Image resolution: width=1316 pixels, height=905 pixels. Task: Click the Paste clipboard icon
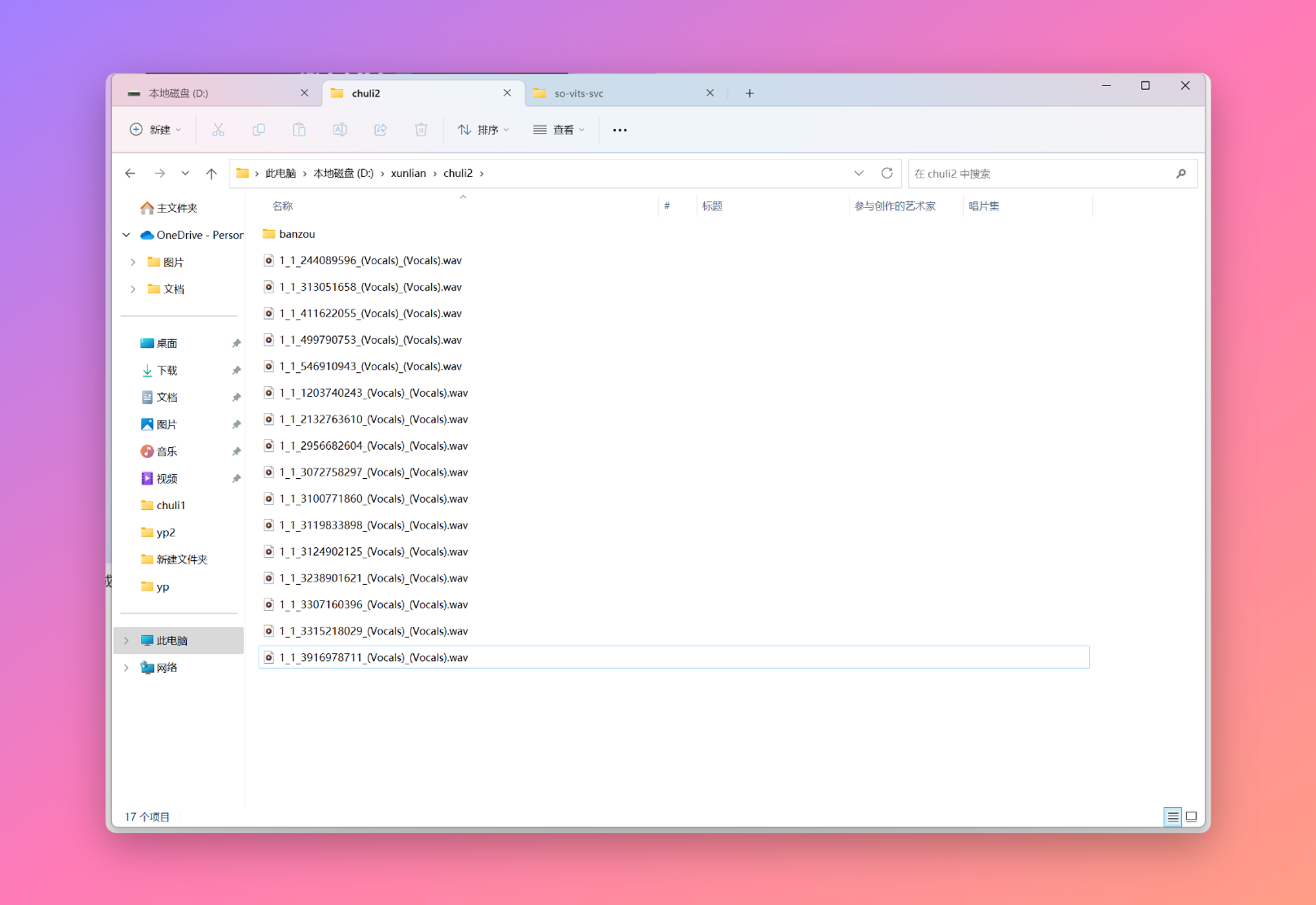299,130
